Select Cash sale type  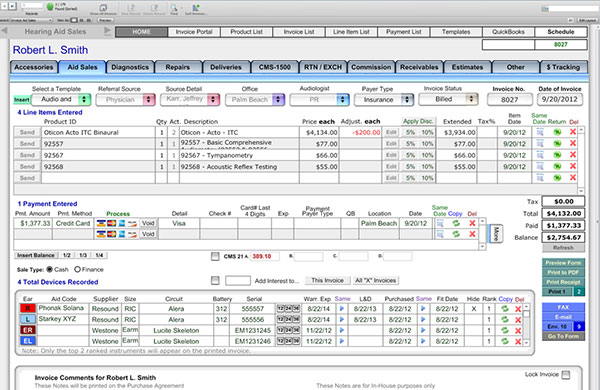(x=49, y=269)
